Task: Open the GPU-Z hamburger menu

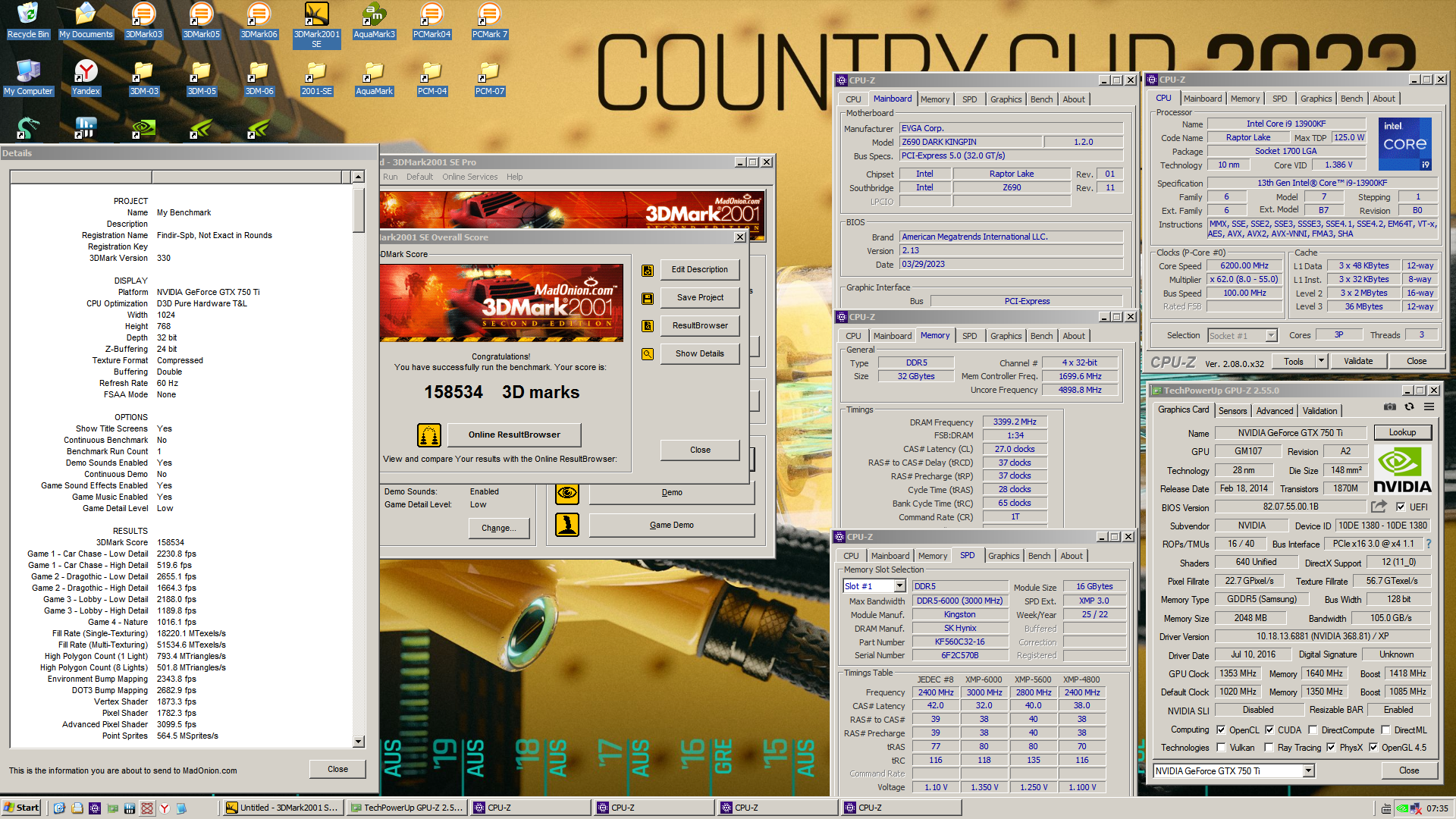Action: (1429, 407)
